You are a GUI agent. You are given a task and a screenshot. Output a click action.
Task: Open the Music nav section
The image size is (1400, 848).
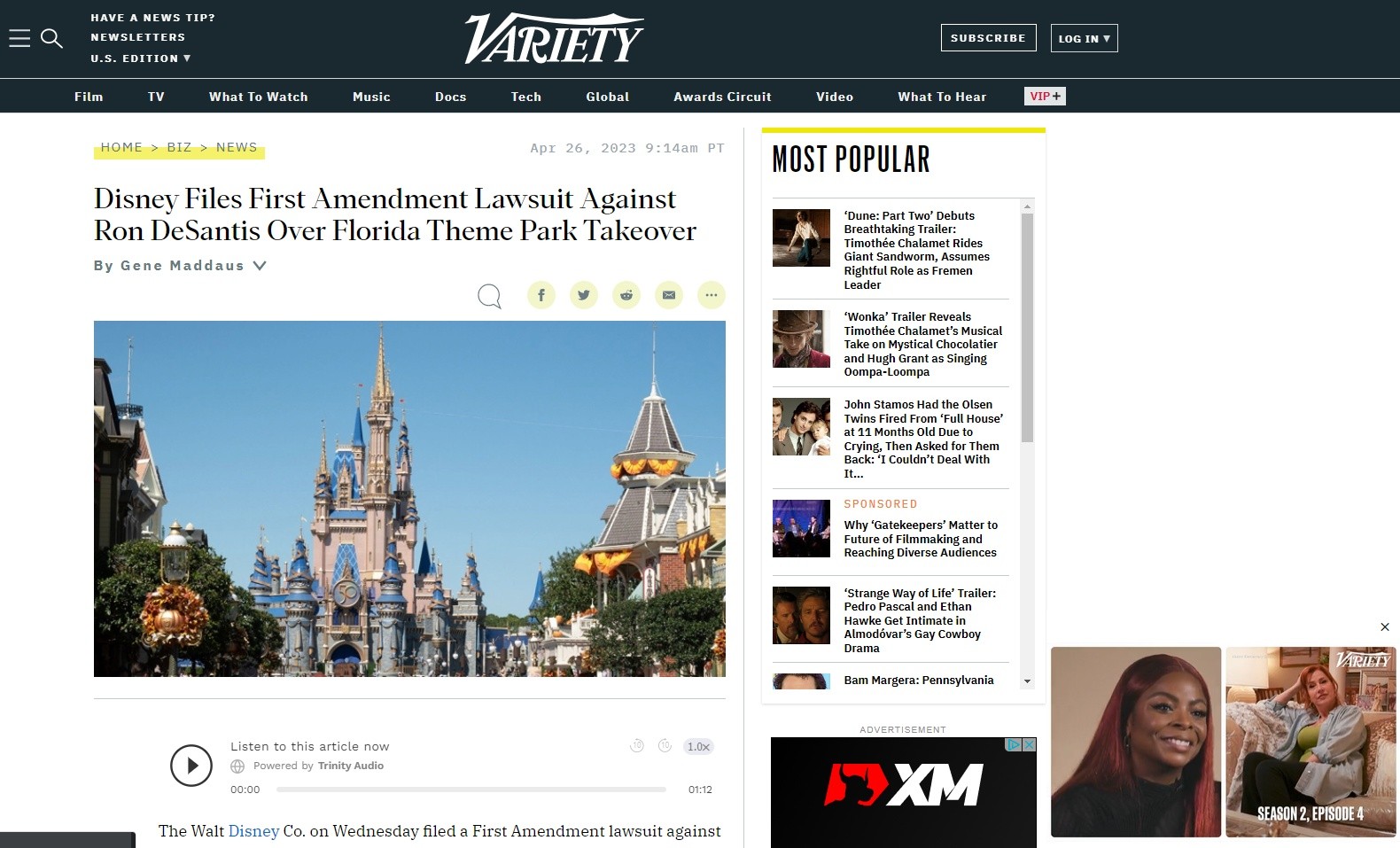tap(371, 97)
